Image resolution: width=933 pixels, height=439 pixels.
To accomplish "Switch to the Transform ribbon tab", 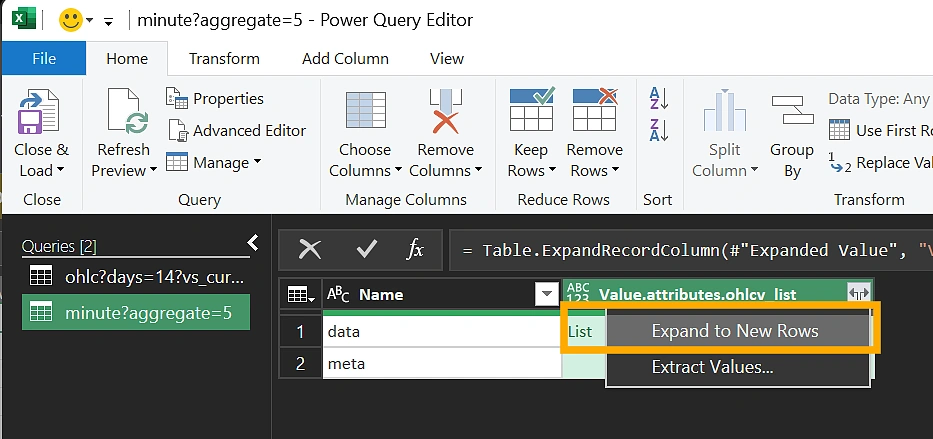I will point(224,59).
